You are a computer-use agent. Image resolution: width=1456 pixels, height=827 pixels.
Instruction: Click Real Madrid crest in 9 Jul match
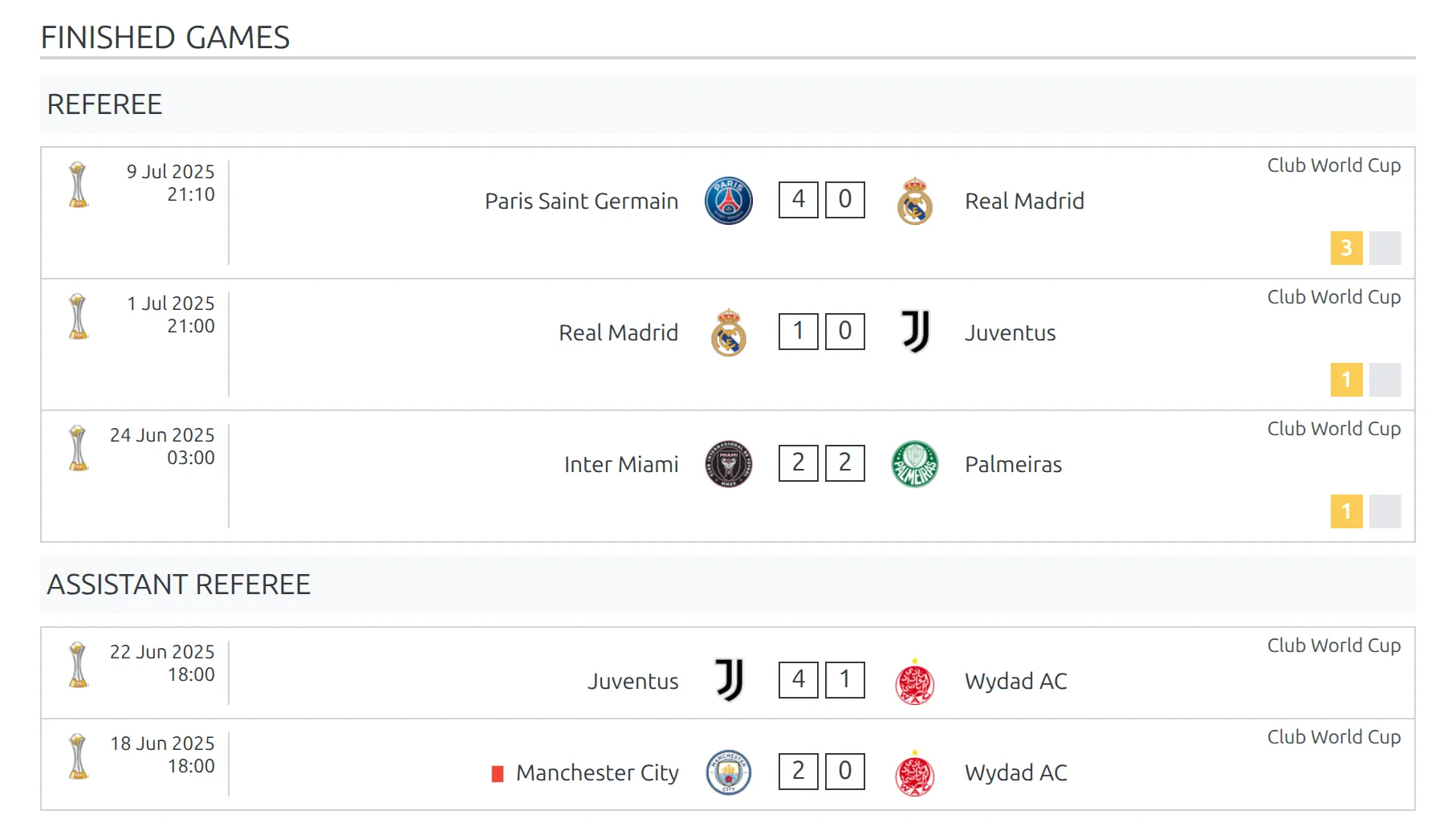914,201
